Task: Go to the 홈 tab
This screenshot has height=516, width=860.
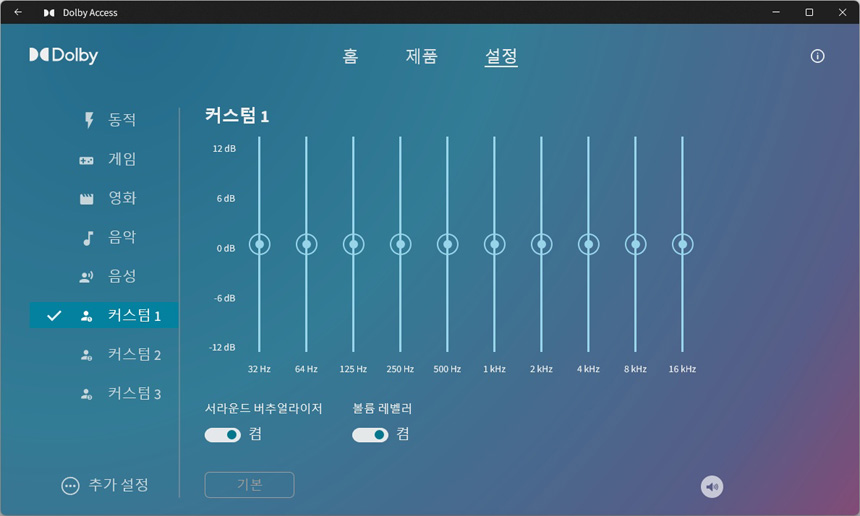Action: [350, 57]
